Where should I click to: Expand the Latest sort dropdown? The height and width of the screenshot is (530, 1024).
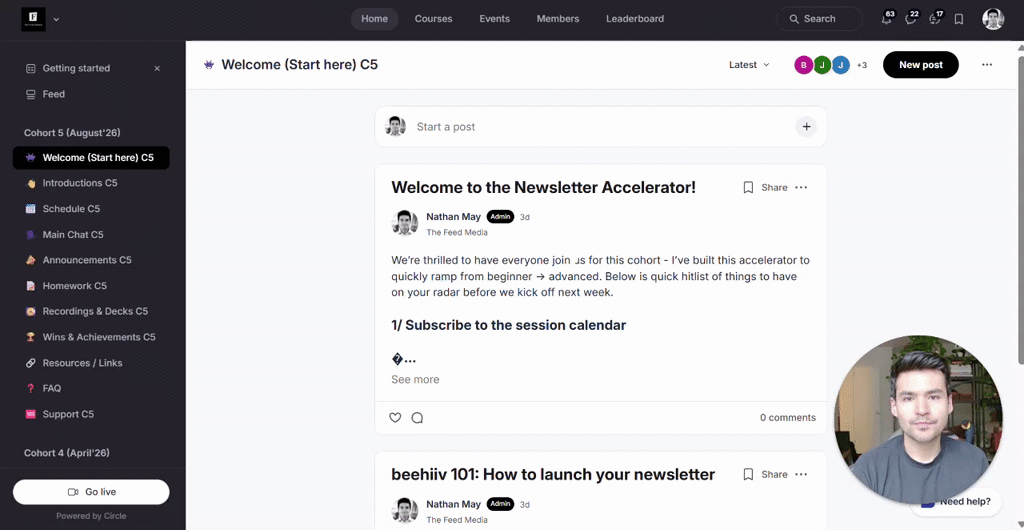pyautogui.click(x=749, y=65)
